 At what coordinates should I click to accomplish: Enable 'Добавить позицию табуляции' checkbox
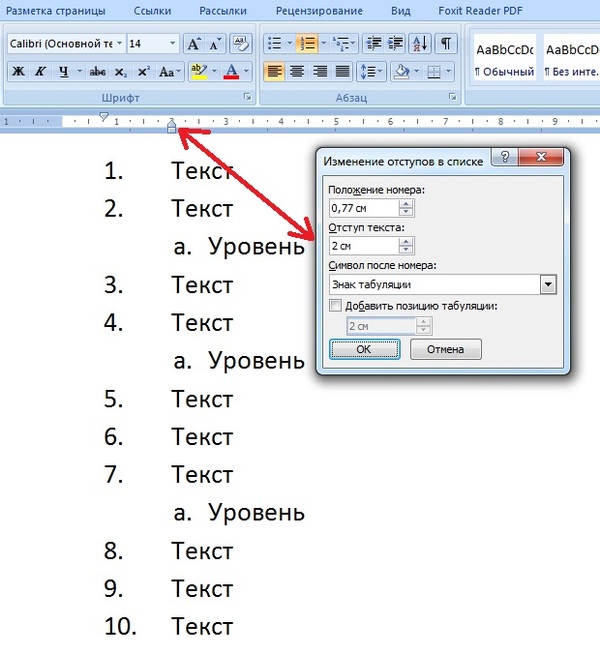(336, 306)
